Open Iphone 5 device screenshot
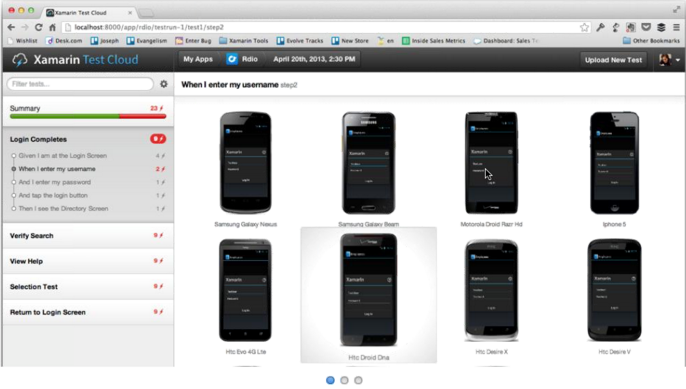 coord(614,163)
